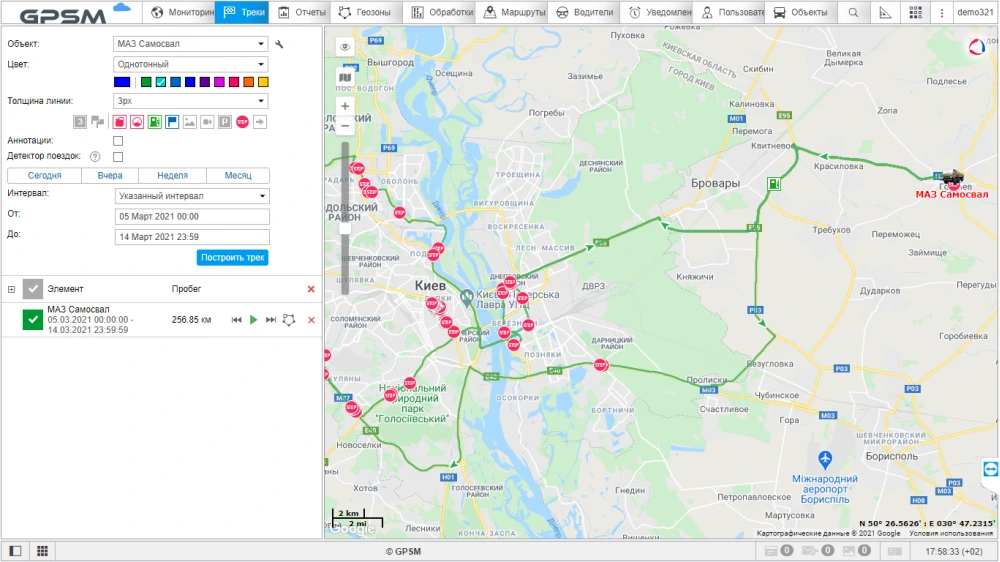Image resolution: width=1000 pixels, height=562 pixels.
Task: Zoom in with the map plus button
Action: click(345, 106)
